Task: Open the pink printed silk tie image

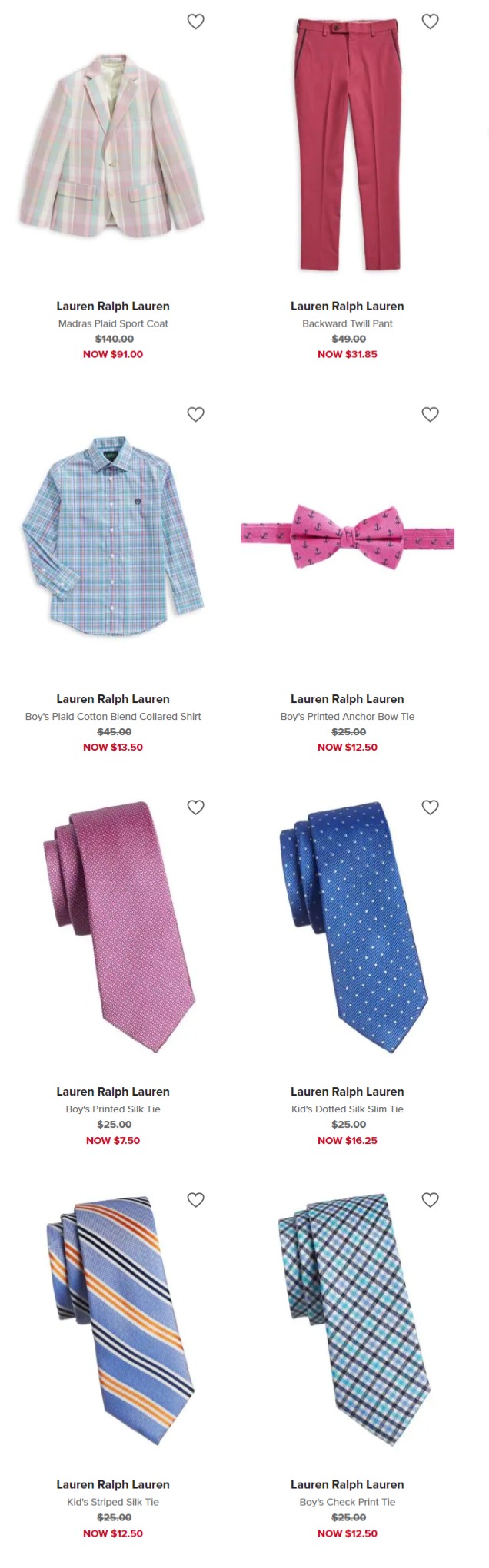Action: point(119,927)
